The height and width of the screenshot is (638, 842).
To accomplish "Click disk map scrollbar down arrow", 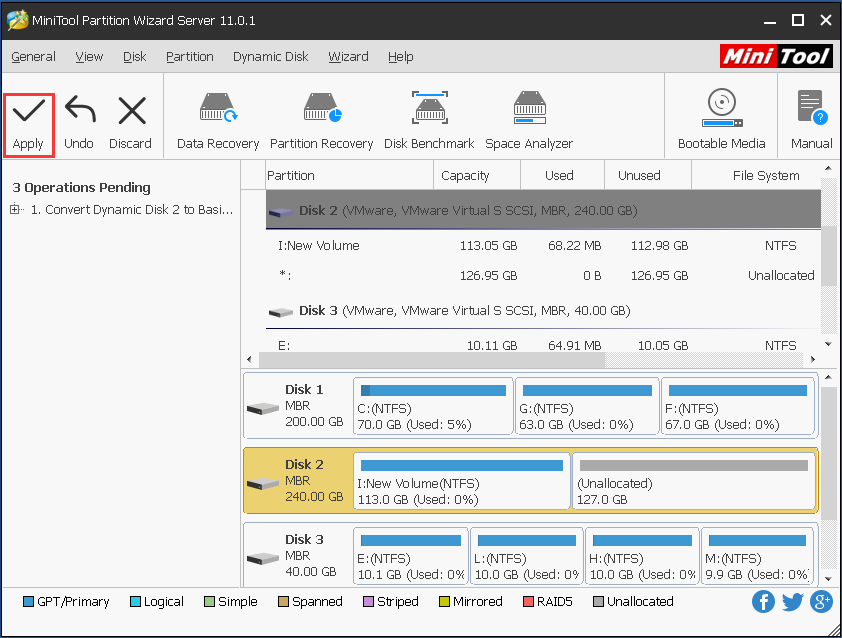I will [x=828, y=579].
